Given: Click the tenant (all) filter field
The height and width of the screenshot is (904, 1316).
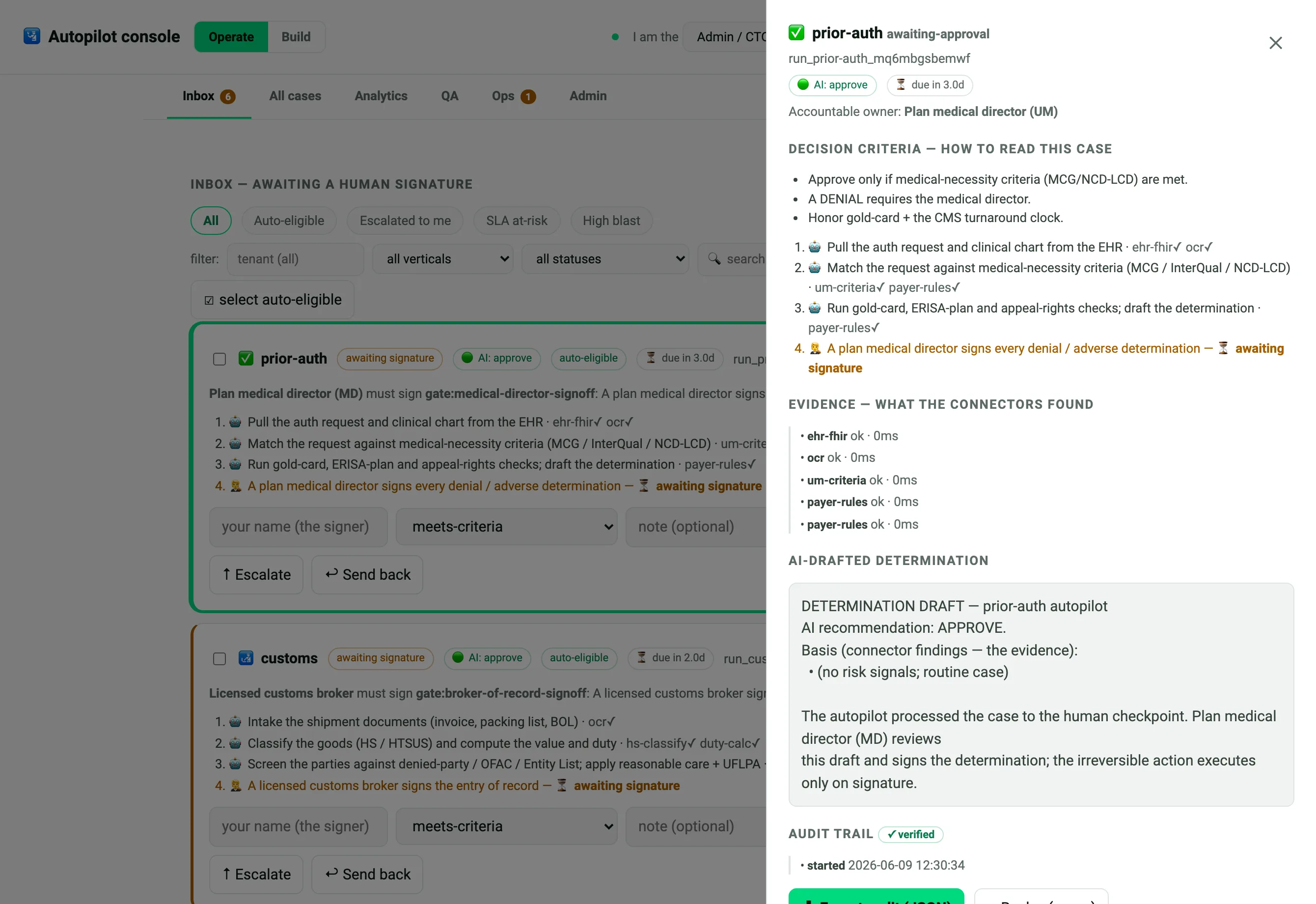Looking at the screenshot, I should (x=295, y=259).
